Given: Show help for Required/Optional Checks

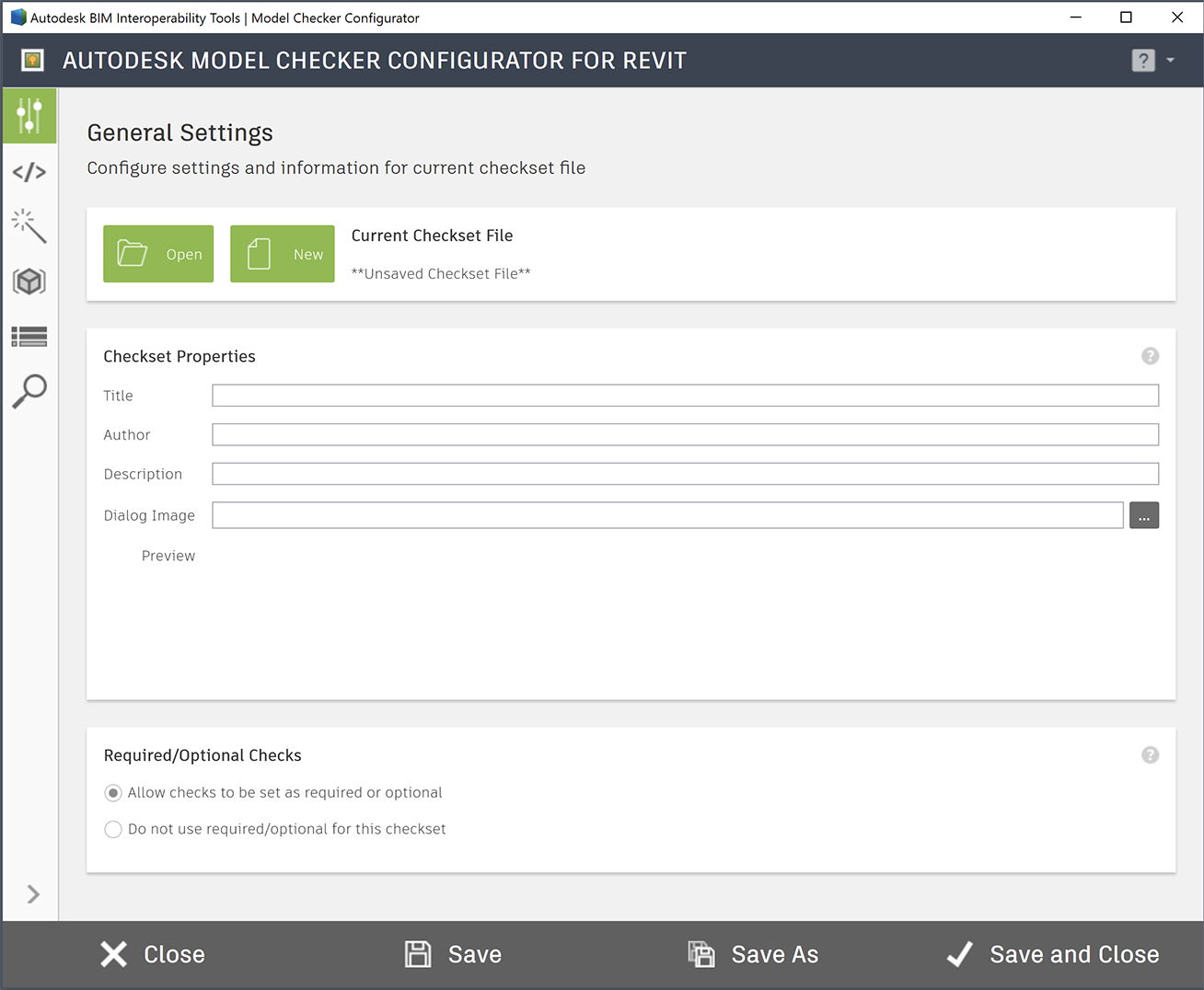Looking at the screenshot, I should click(x=1151, y=755).
